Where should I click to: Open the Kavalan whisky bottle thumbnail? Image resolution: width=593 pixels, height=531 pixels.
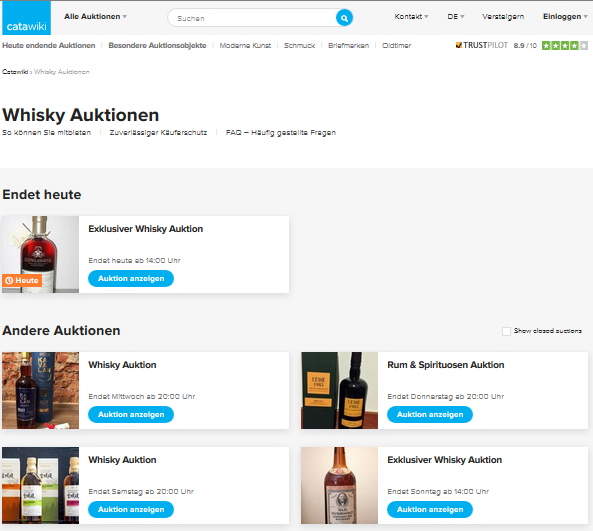pyautogui.click(x=40, y=390)
